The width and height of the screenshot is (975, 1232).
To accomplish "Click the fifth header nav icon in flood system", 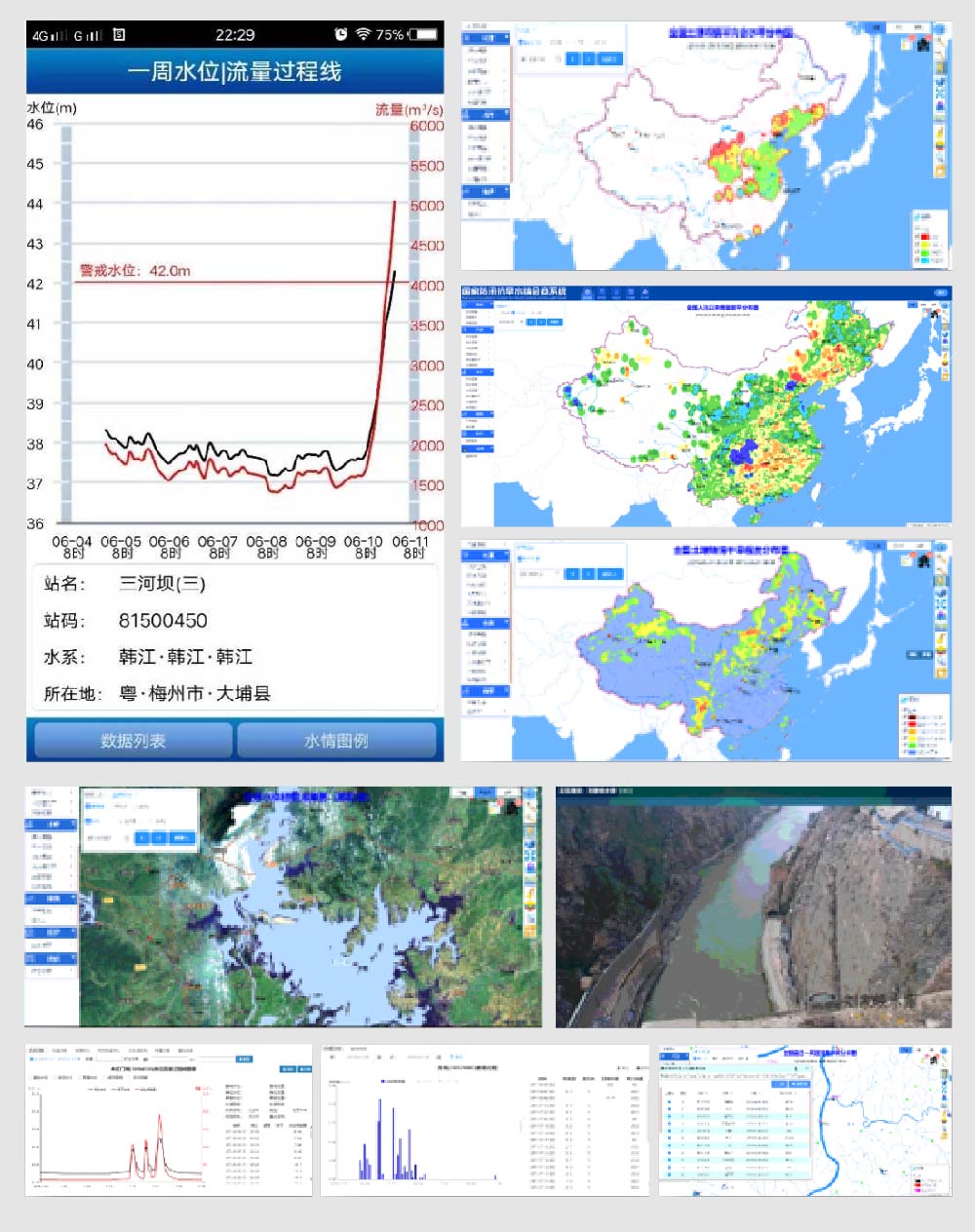I will tap(644, 292).
